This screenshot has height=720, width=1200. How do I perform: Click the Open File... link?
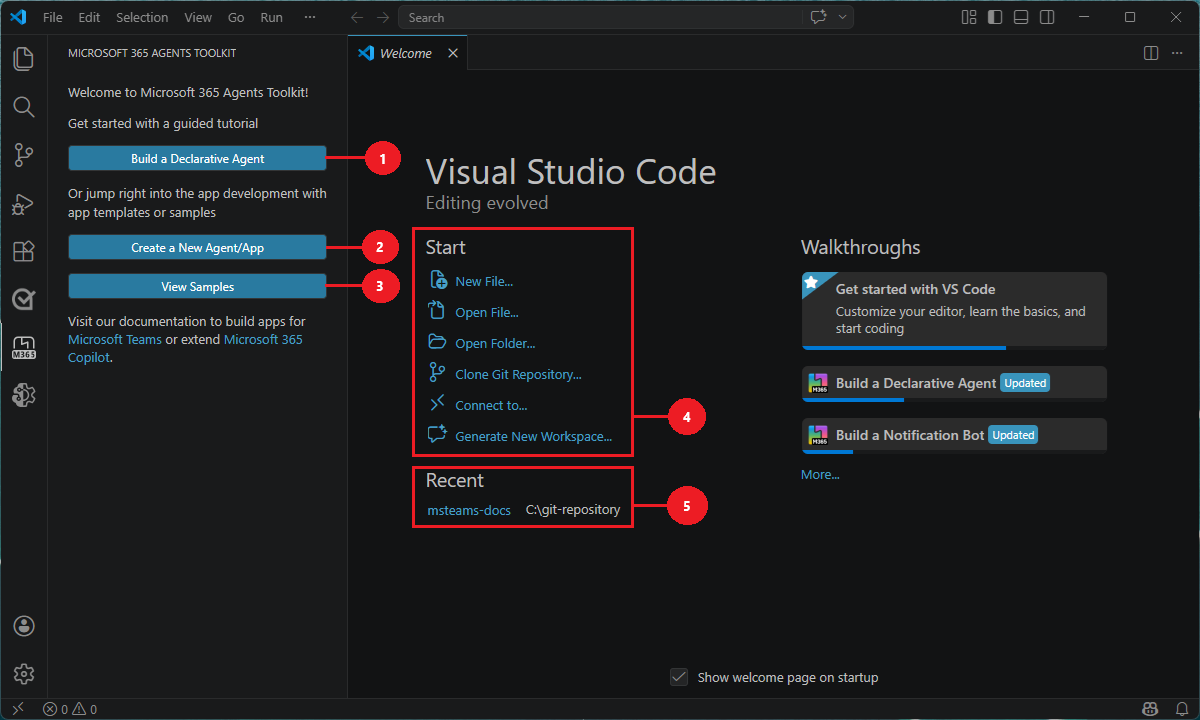tap(487, 312)
